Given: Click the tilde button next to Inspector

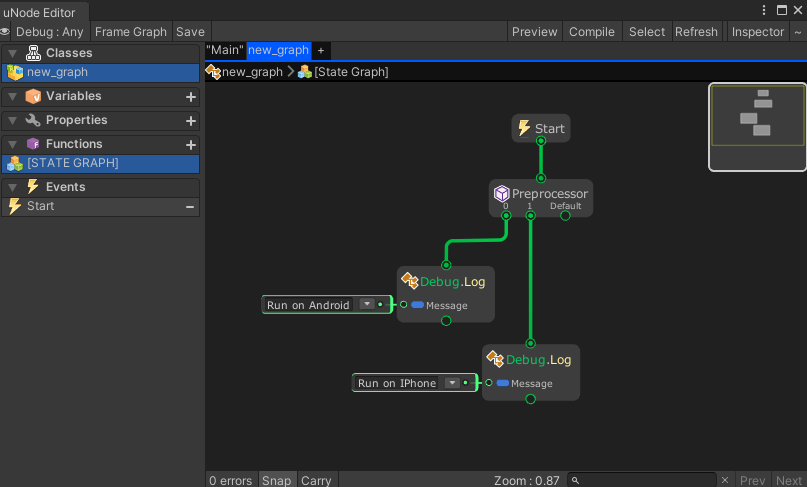Looking at the screenshot, I should pyautogui.click(x=798, y=32).
